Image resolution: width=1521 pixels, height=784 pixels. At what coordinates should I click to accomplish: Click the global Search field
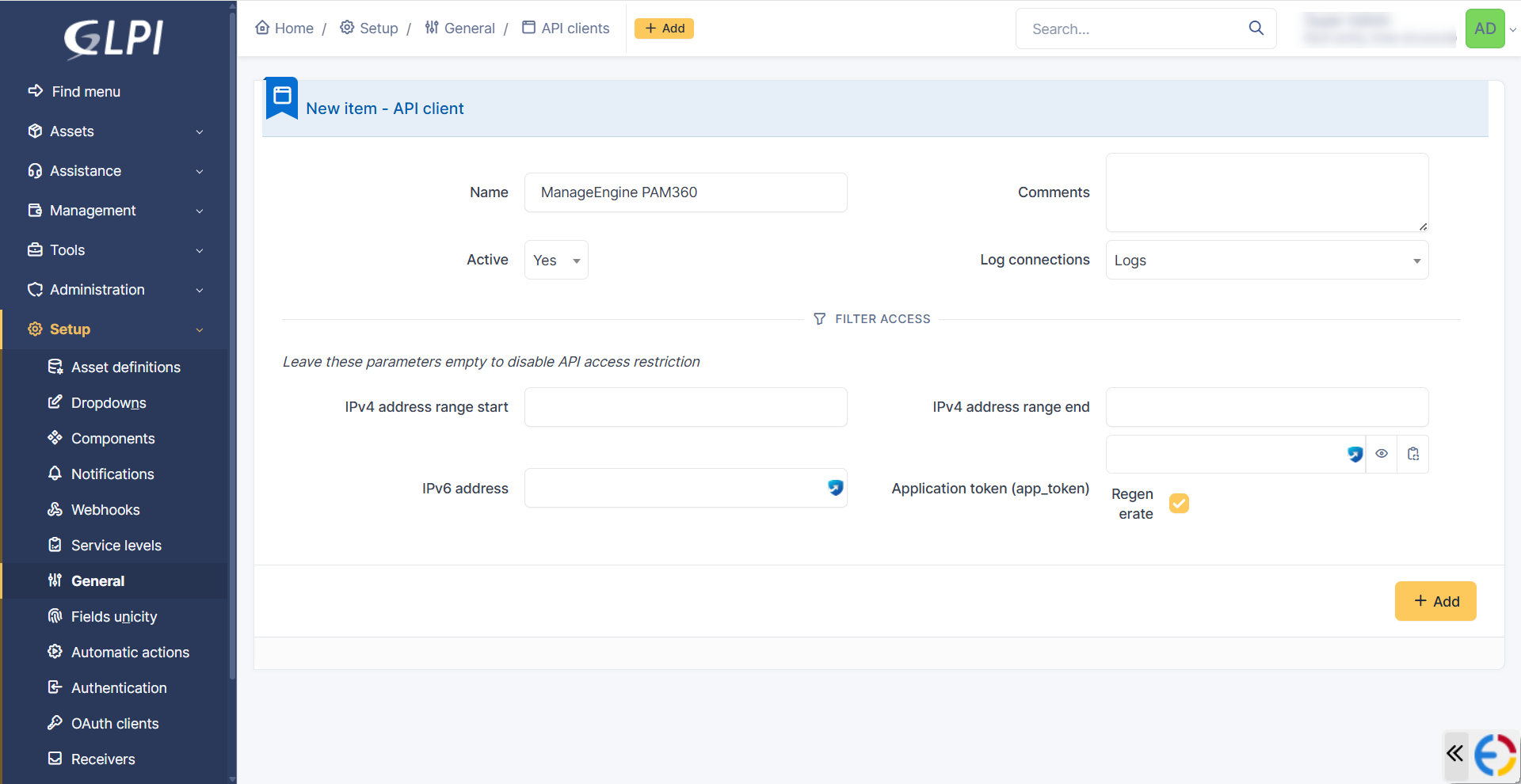(1133, 29)
